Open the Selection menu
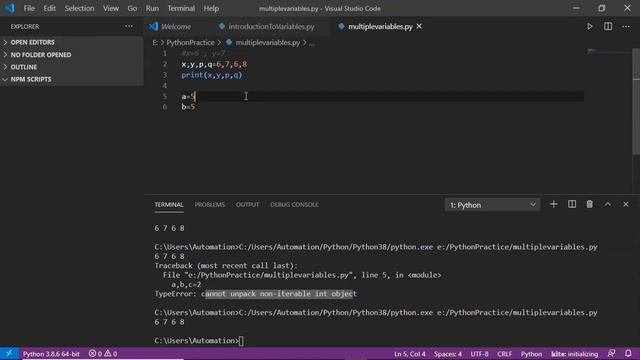This screenshot has width=640, height=360. coord(79,8)
